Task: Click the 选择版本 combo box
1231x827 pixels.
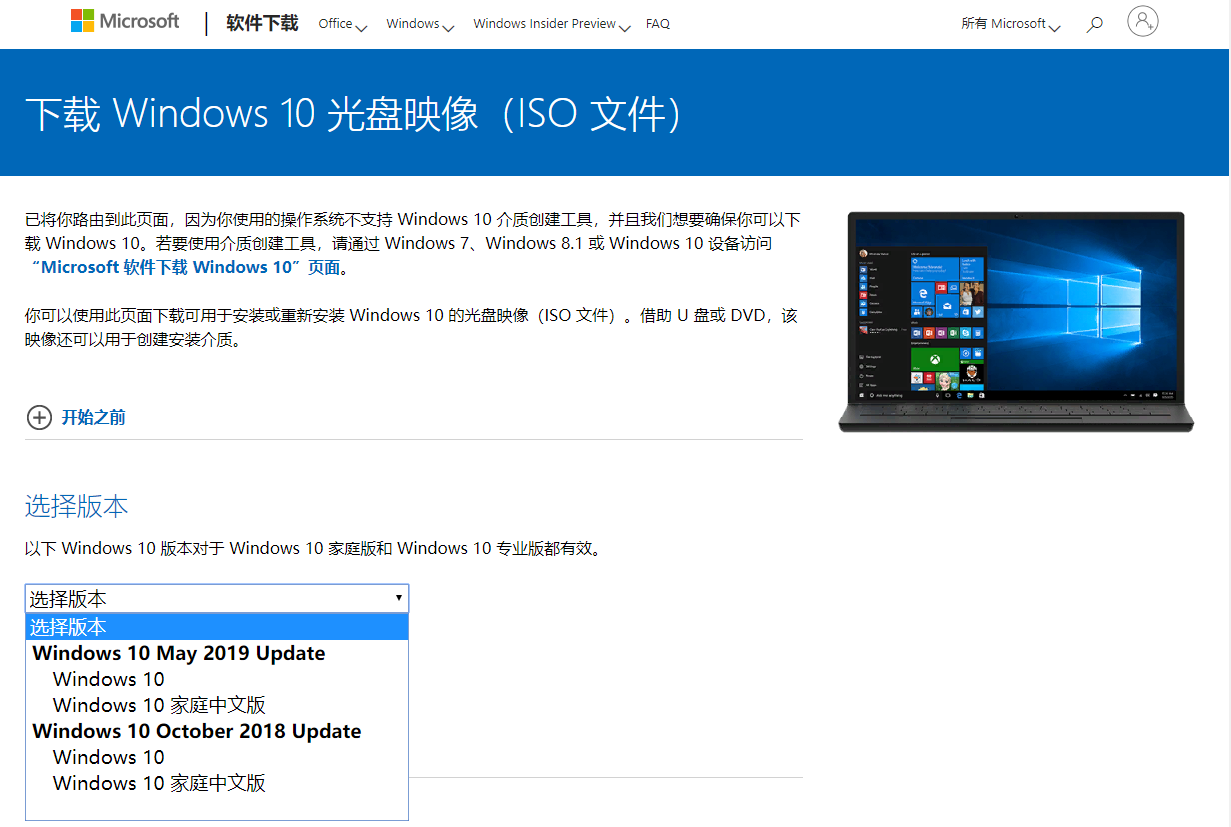Action: click(216, 599)
